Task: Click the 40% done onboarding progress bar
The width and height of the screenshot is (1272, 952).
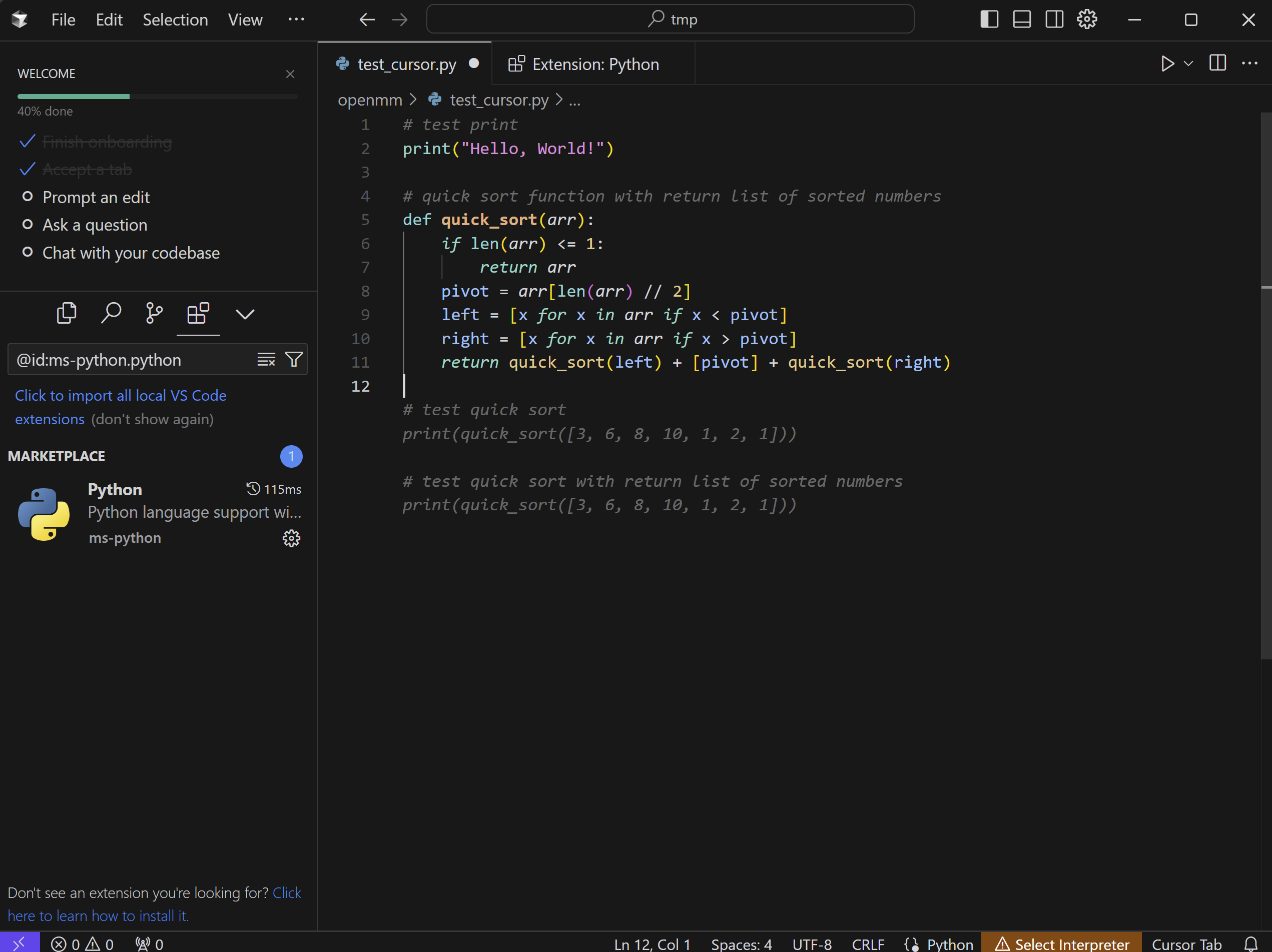Action: click(x=157, y=97)
